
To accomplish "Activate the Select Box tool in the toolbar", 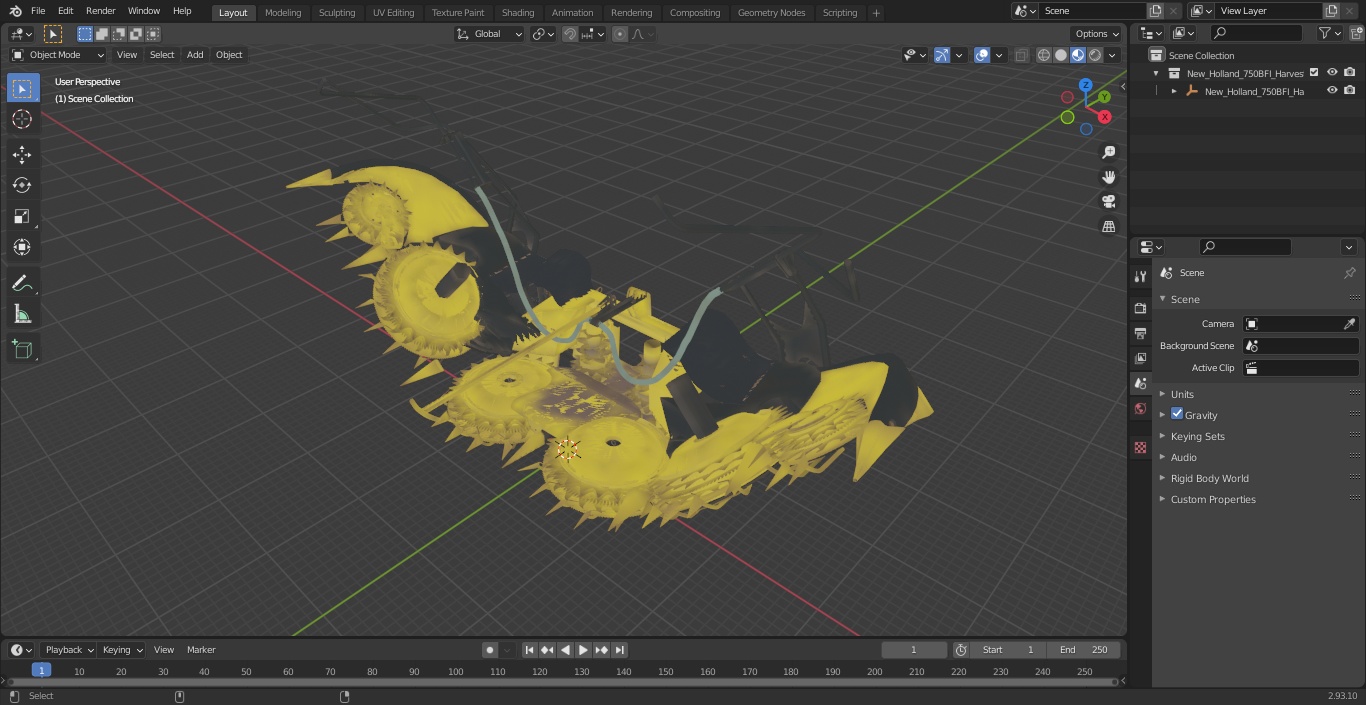I will 22,89.
